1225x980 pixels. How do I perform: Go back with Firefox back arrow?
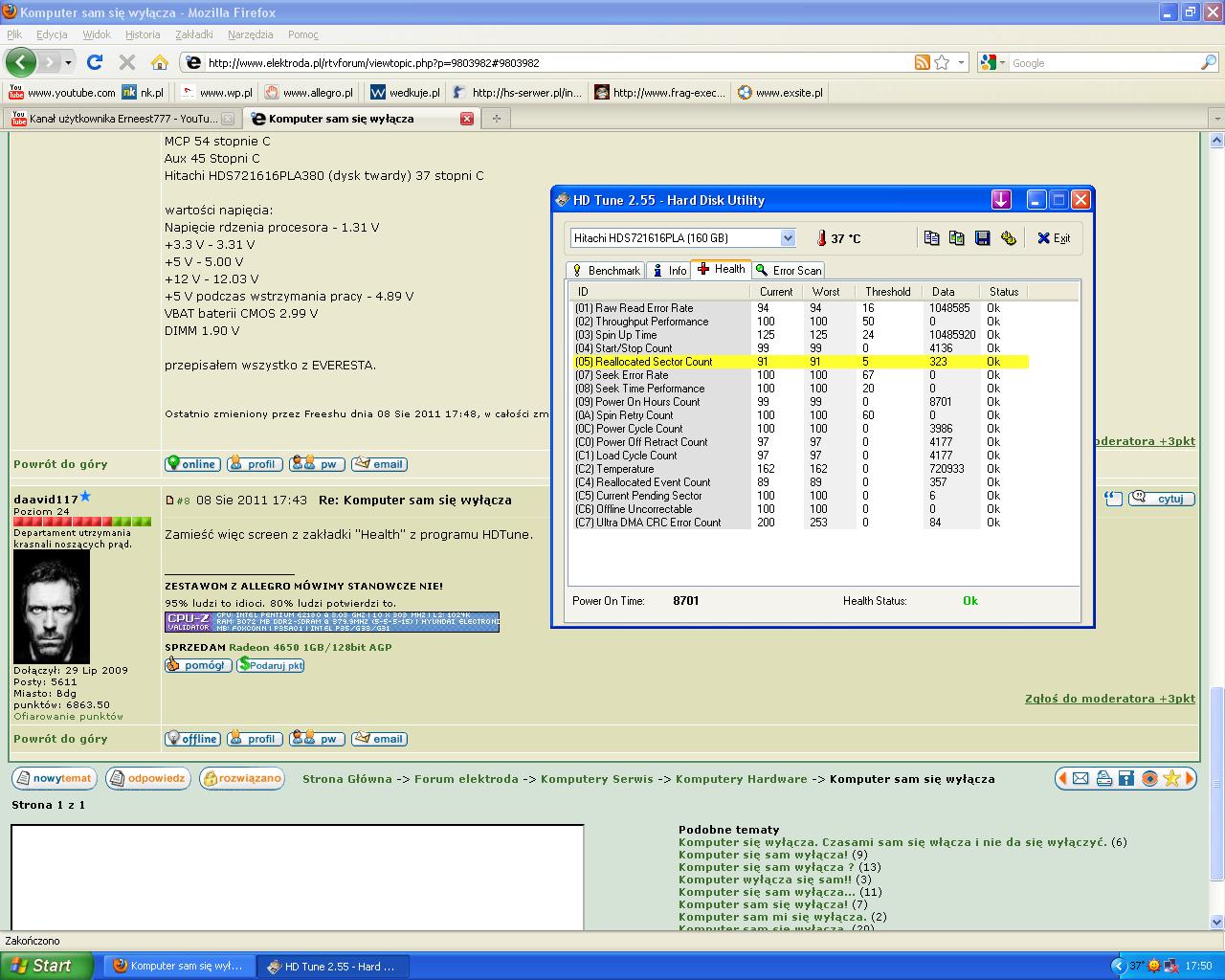click(21, 62)
